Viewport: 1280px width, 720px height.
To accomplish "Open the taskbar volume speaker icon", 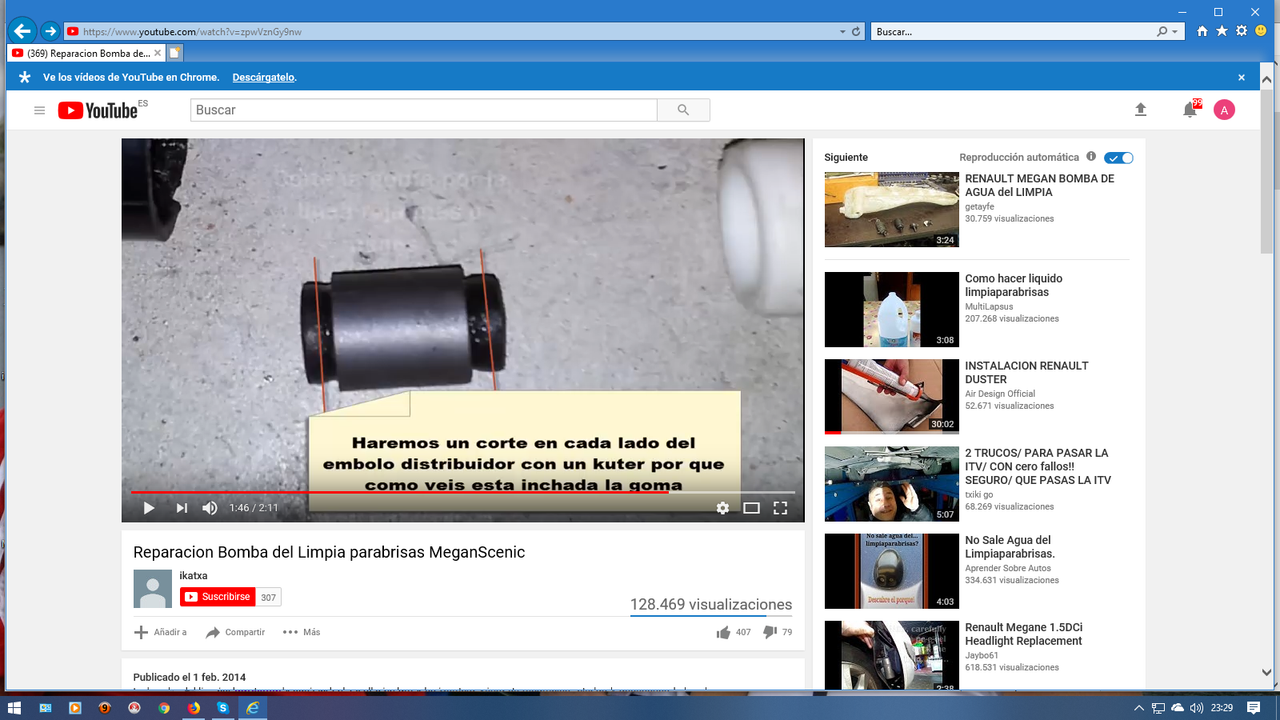I will coord(1195,707).
